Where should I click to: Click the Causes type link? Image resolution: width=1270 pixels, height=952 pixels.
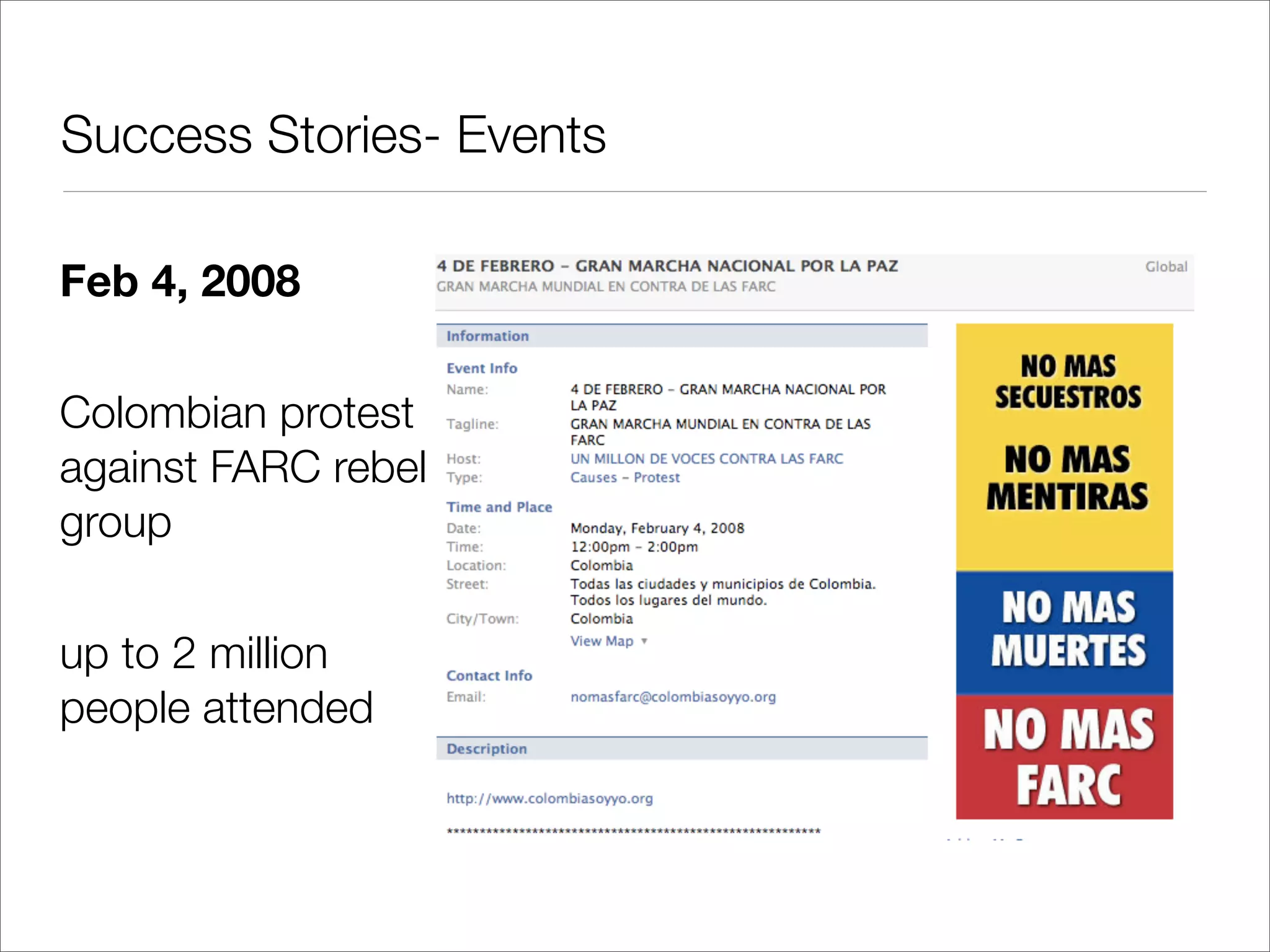pyautogui.click(x=593, y=477)
